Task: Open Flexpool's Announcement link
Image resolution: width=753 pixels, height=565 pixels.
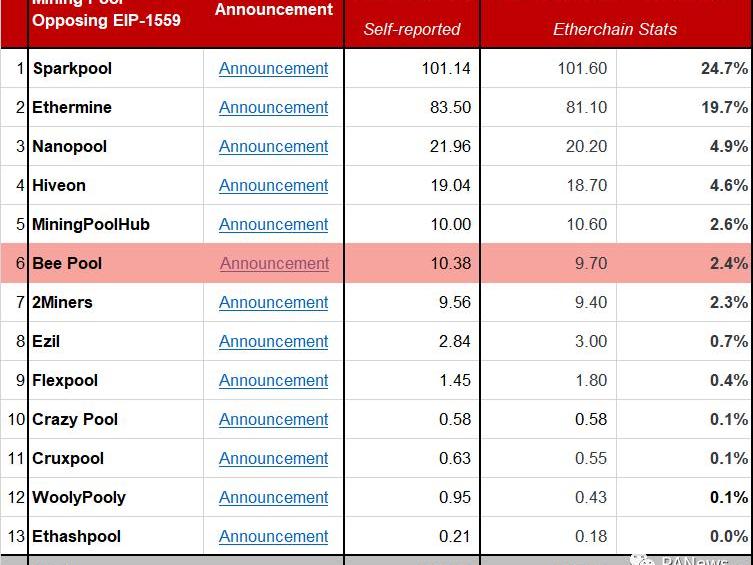Action: point(273,381)
